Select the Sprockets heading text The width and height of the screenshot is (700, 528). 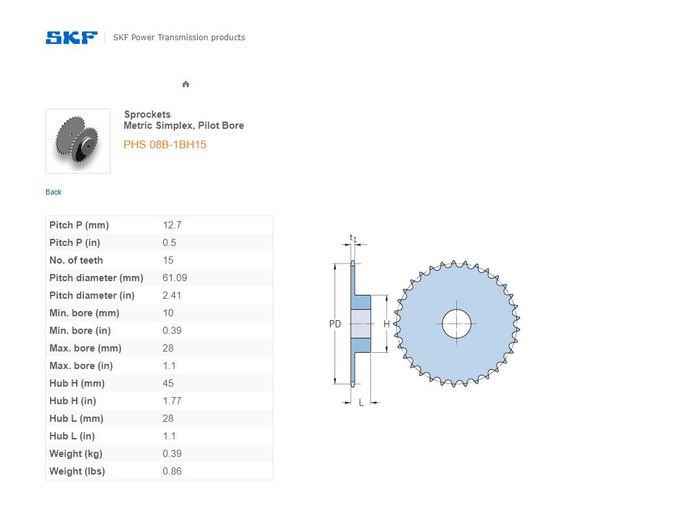tap(146, 114)
